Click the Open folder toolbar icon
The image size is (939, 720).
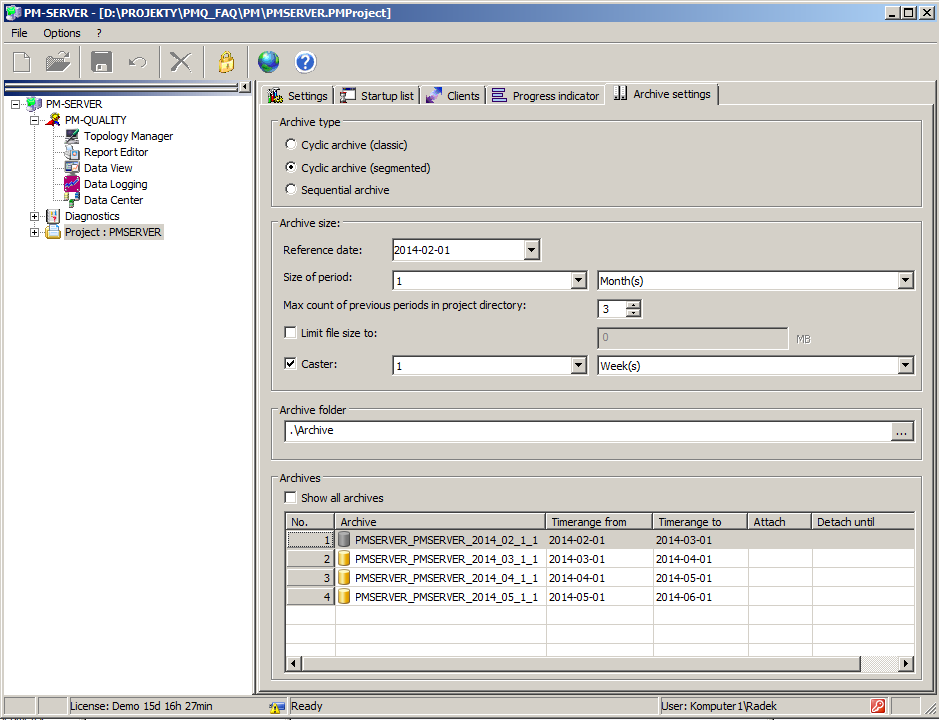click(58, 62)
